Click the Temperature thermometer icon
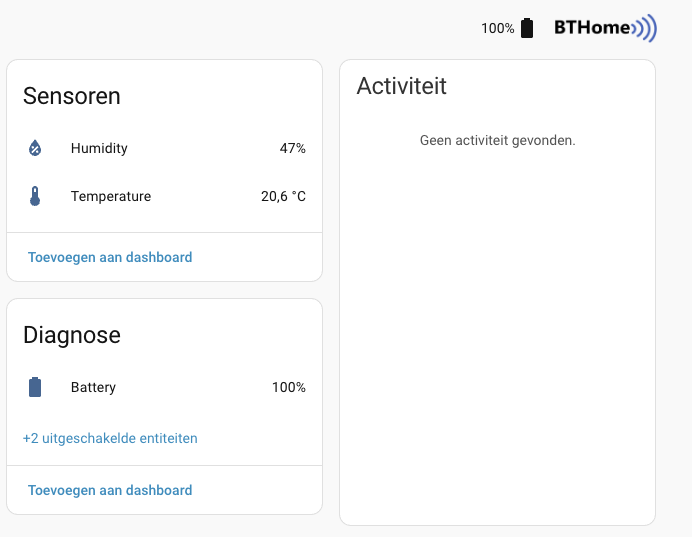 pyautogui.click(x=35, y=197)
